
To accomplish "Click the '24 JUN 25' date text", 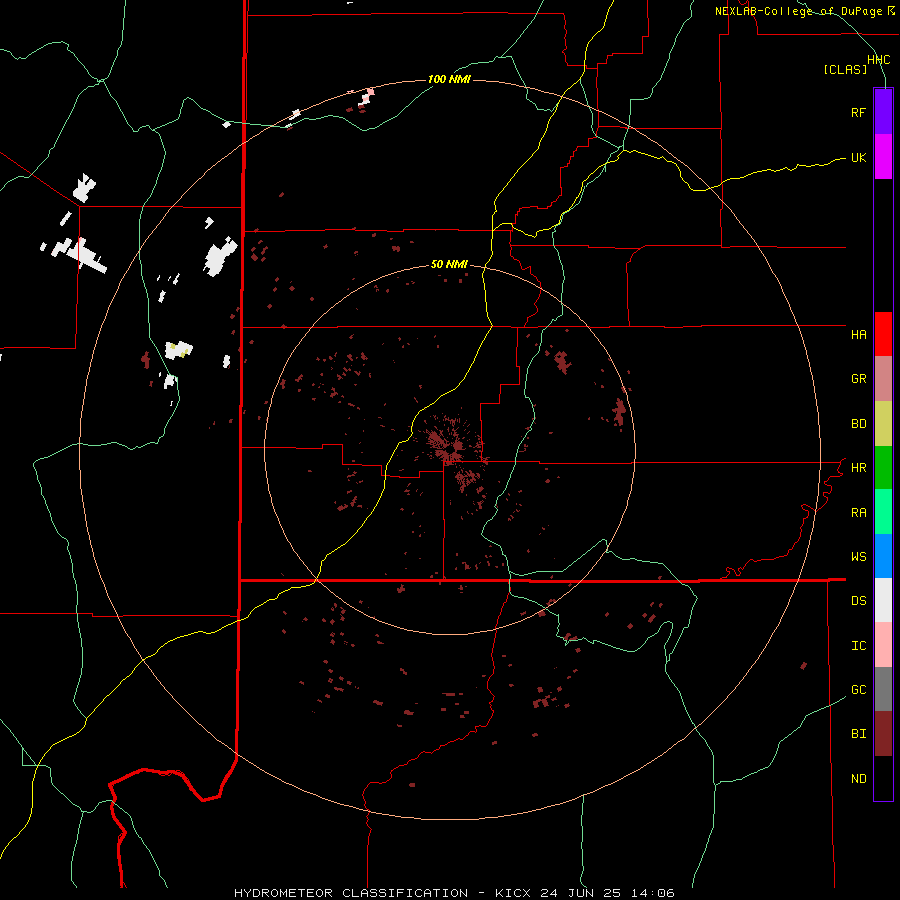I will [x=580, y=893].
